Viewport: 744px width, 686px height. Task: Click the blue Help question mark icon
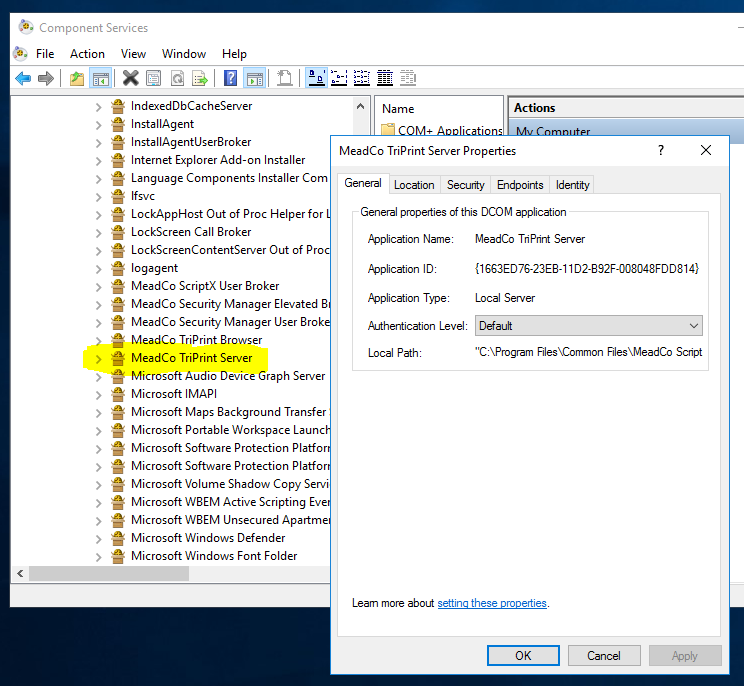pyautogui.click(x=230, y=78)
